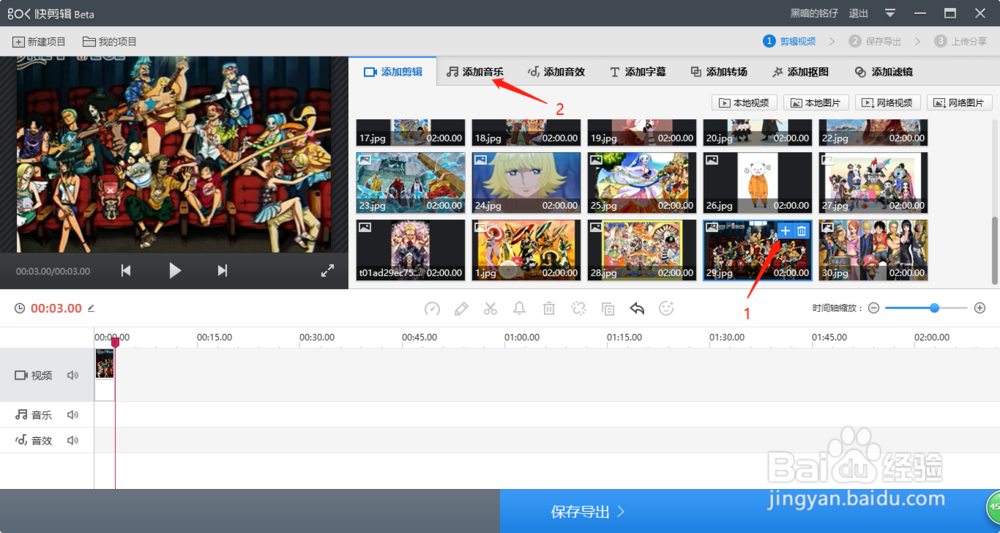1000x533 pixels.
Task: Jump to next clip in preview
Action: tap(222, 271)
